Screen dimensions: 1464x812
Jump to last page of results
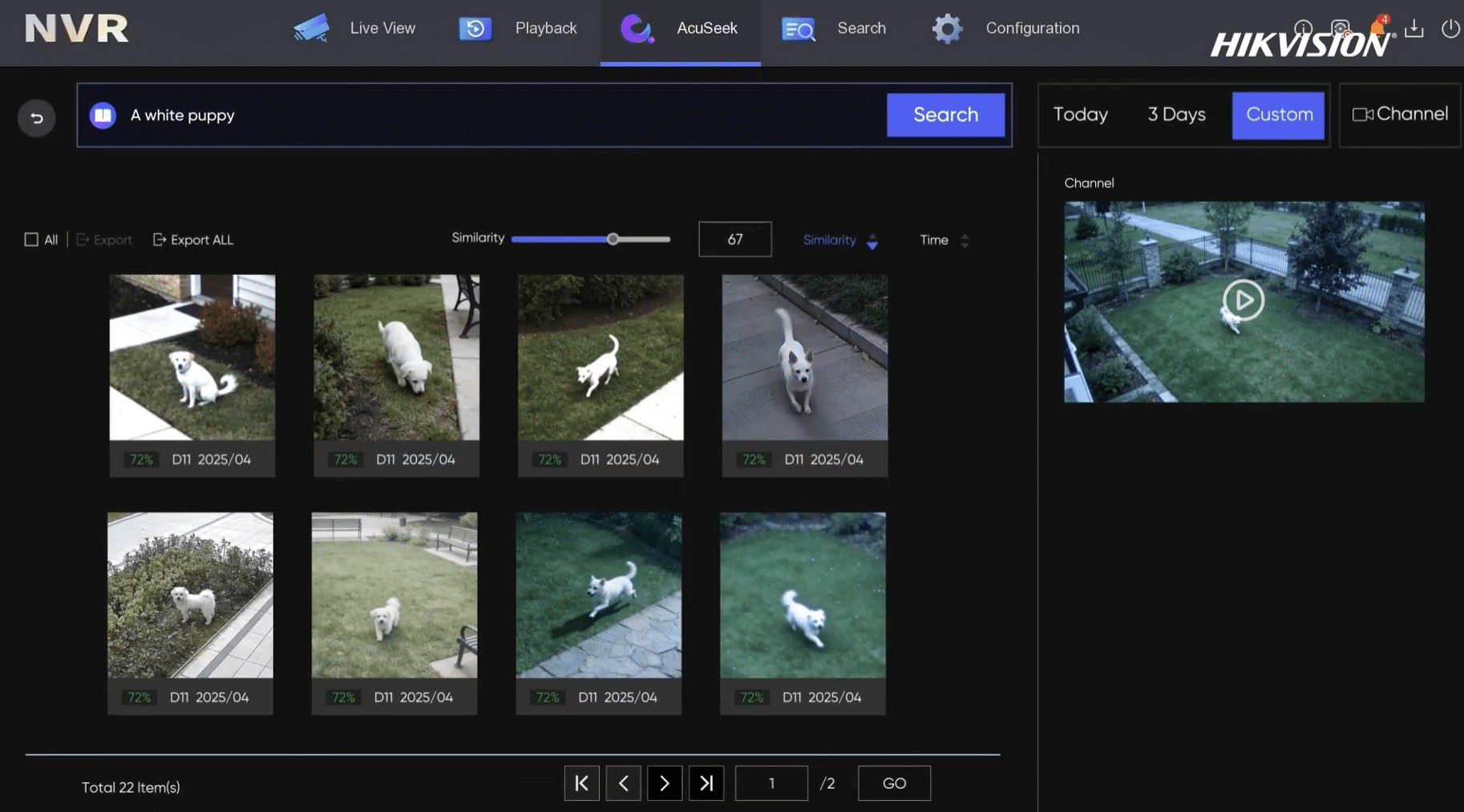coord(706,783)
